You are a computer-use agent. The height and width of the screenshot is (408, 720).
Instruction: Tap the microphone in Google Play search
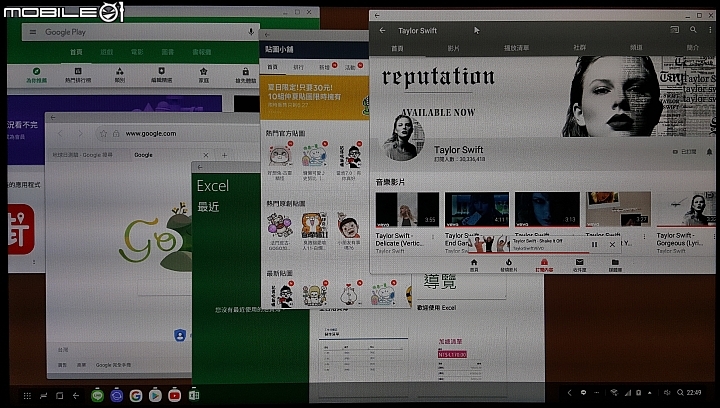(251, 32)
